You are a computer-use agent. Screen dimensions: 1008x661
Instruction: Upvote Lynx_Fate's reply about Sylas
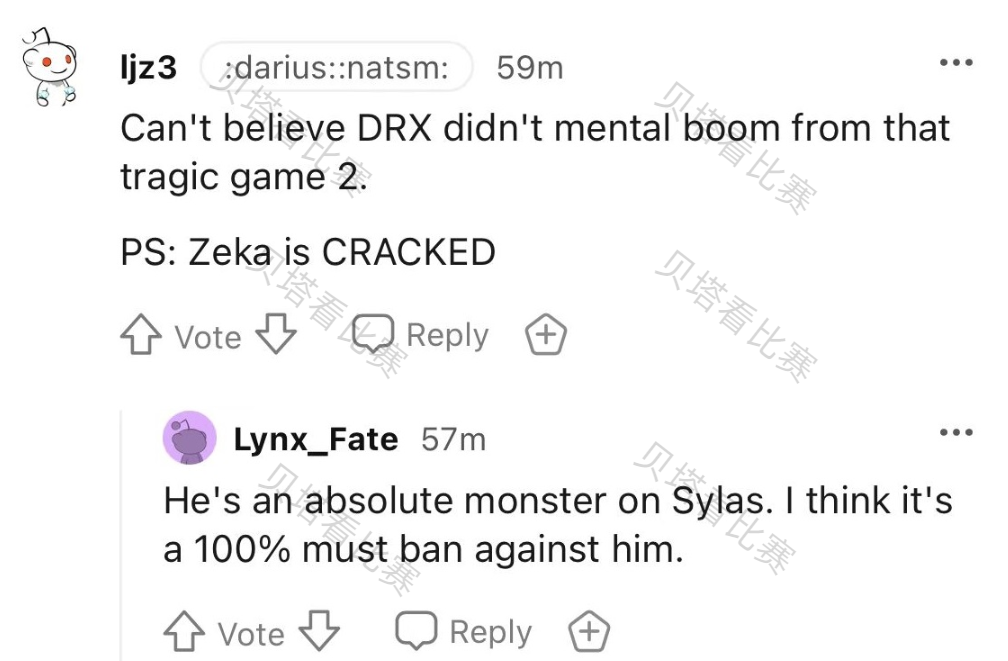pos(184,633)
